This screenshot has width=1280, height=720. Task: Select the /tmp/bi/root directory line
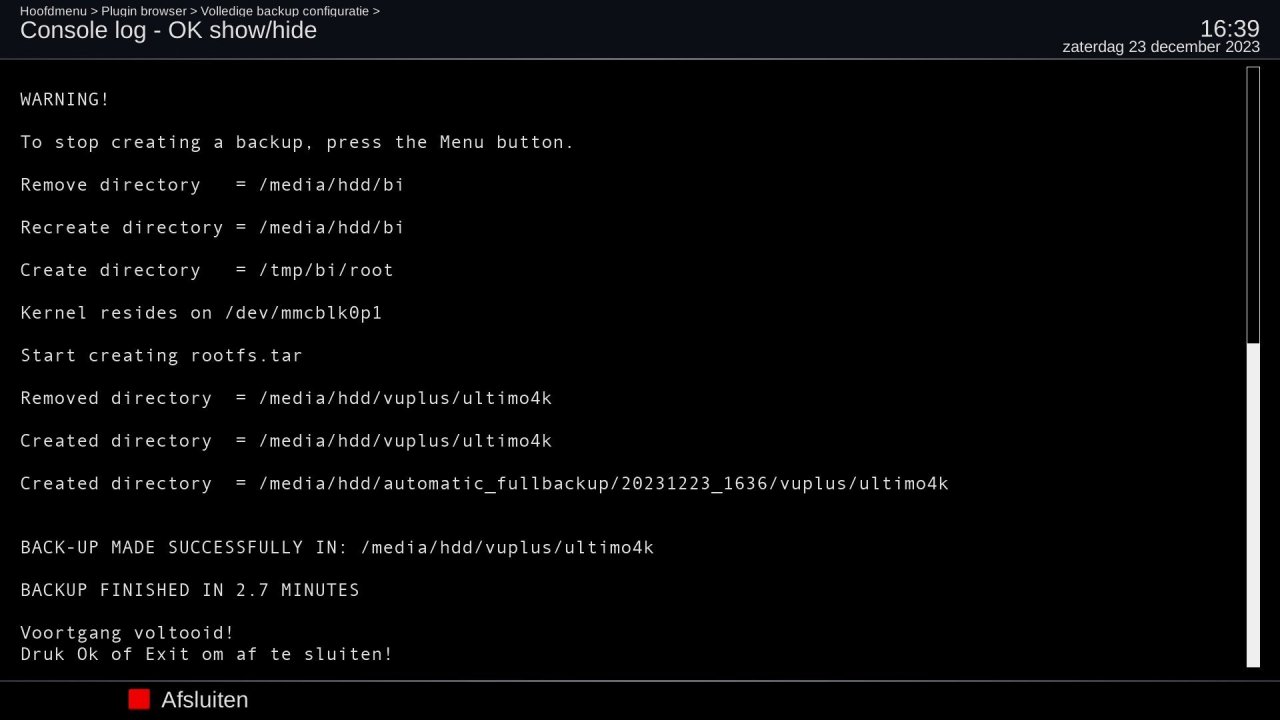pyautogui.click(x=207, y=270)
